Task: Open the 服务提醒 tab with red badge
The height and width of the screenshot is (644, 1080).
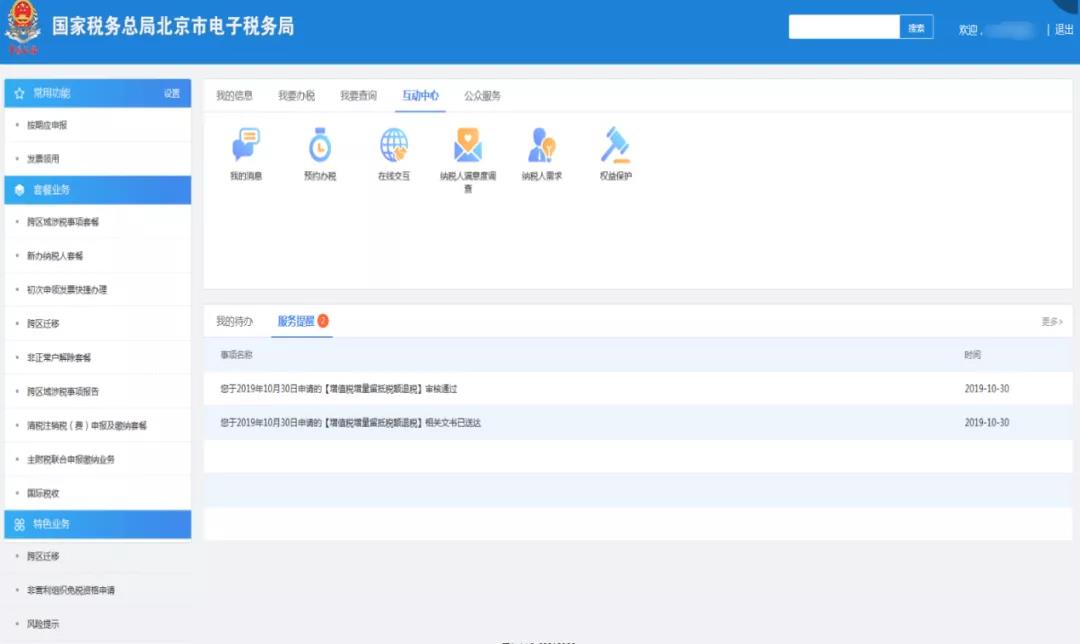Action: click(x=295, y=322)
